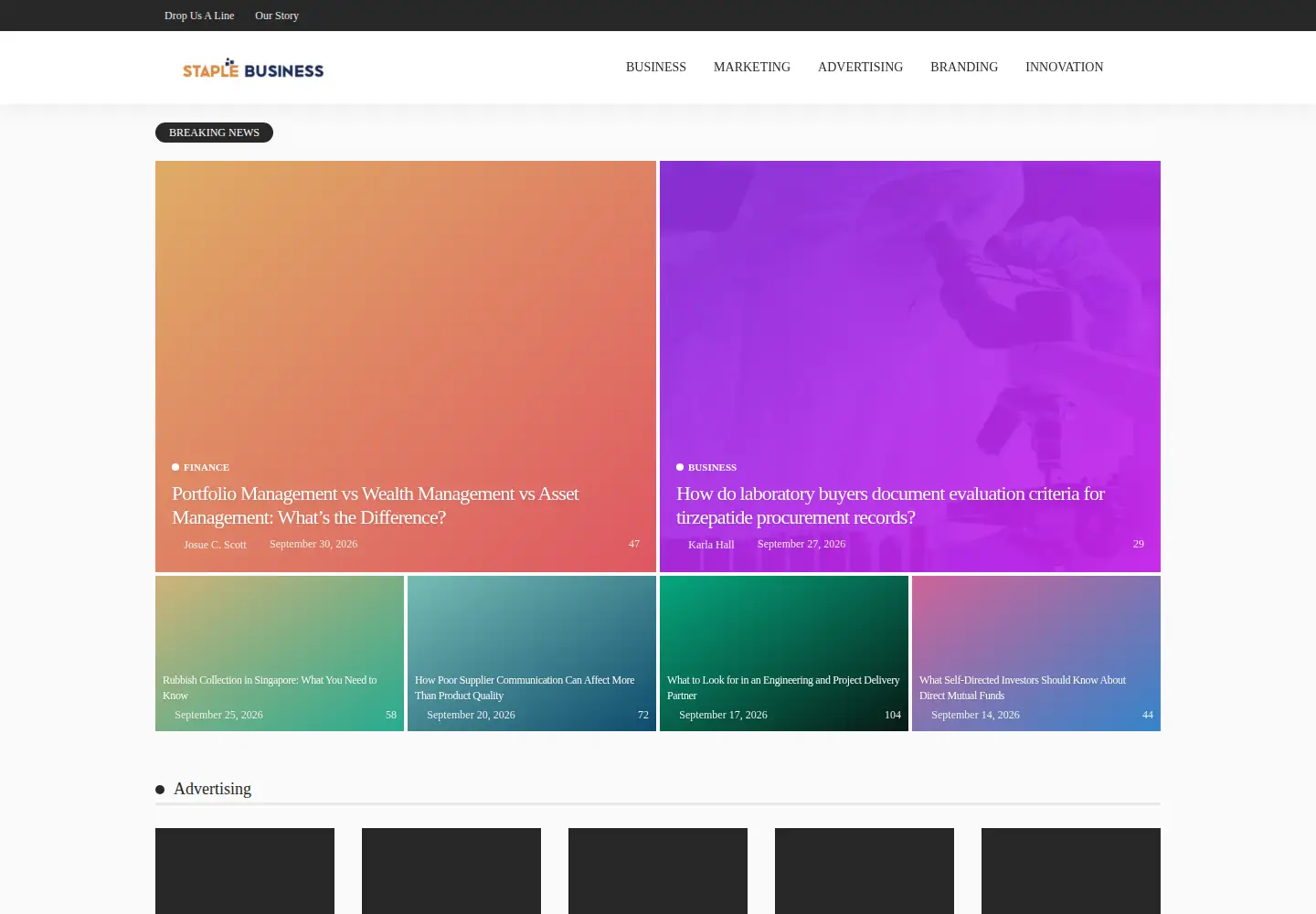
Task: Open the Finance category tag
Action: (207, 467)
